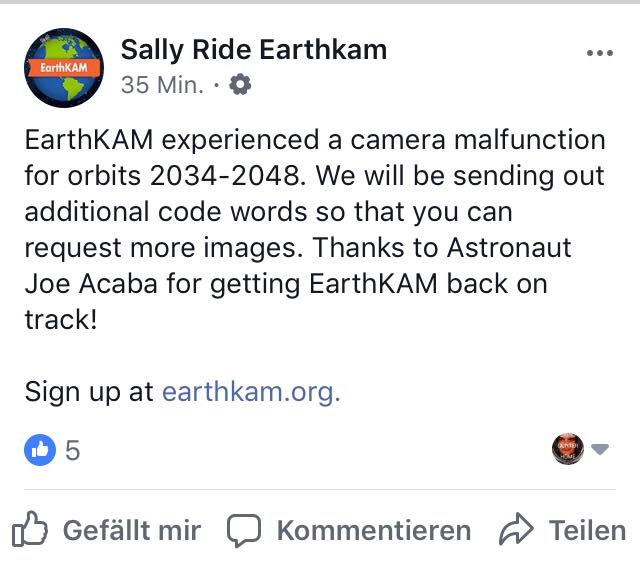
Task: Click the orange EarthKAM banner in the logo
Action: pyautogui.click(x=64, y=67)
